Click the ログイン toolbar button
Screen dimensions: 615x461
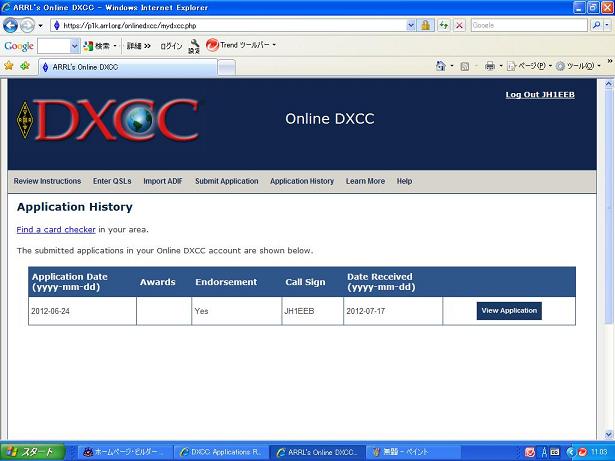pos(171,46)
